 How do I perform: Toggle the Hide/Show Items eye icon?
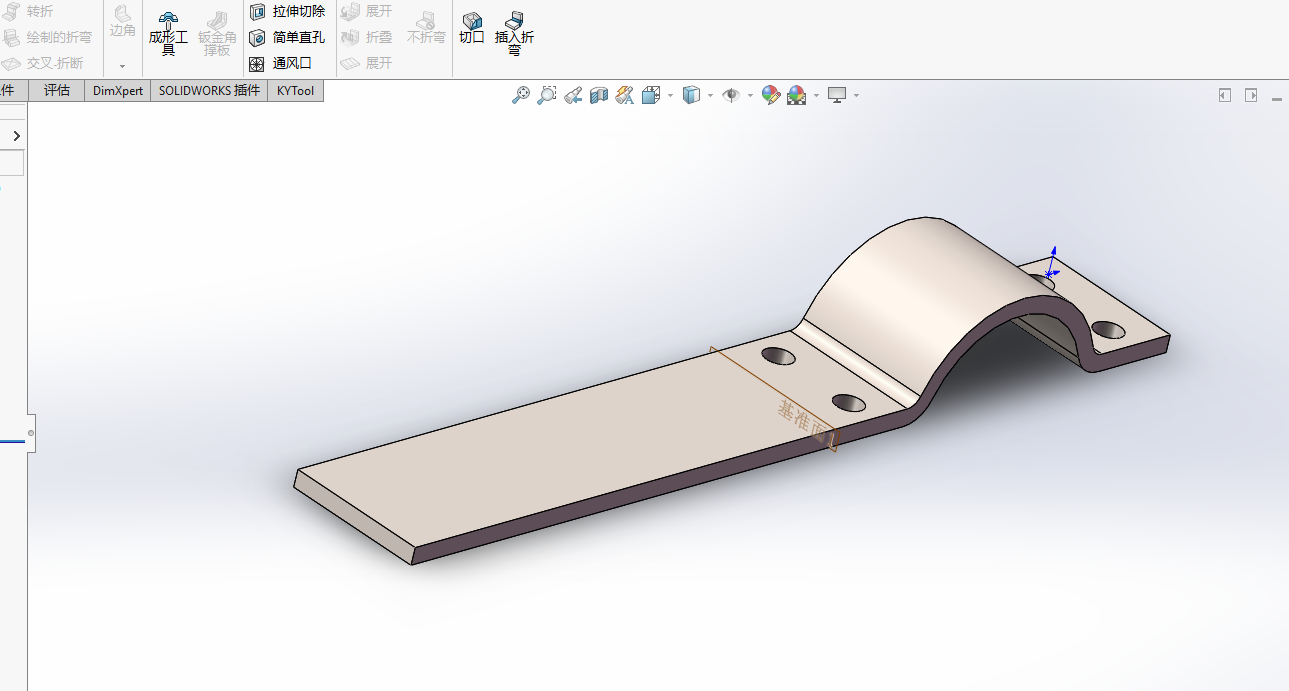coord(732,95)
